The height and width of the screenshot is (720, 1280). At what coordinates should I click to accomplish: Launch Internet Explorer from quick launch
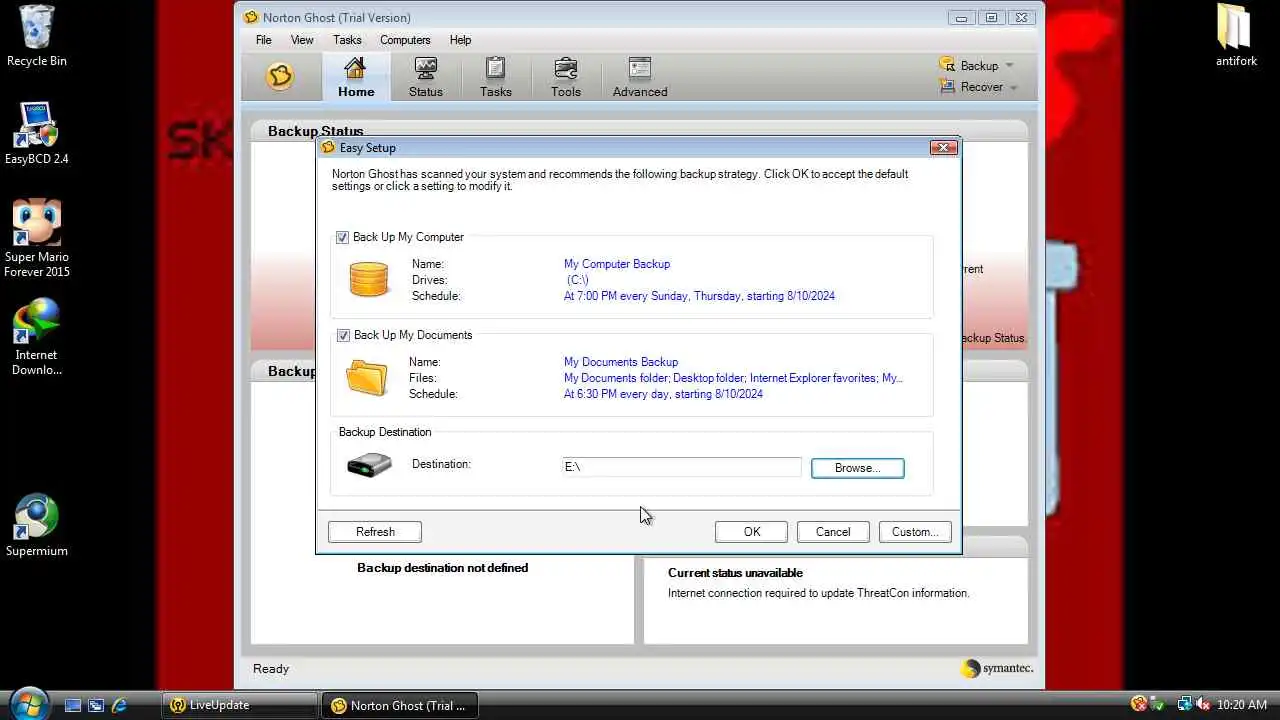(x=119, y=705)
